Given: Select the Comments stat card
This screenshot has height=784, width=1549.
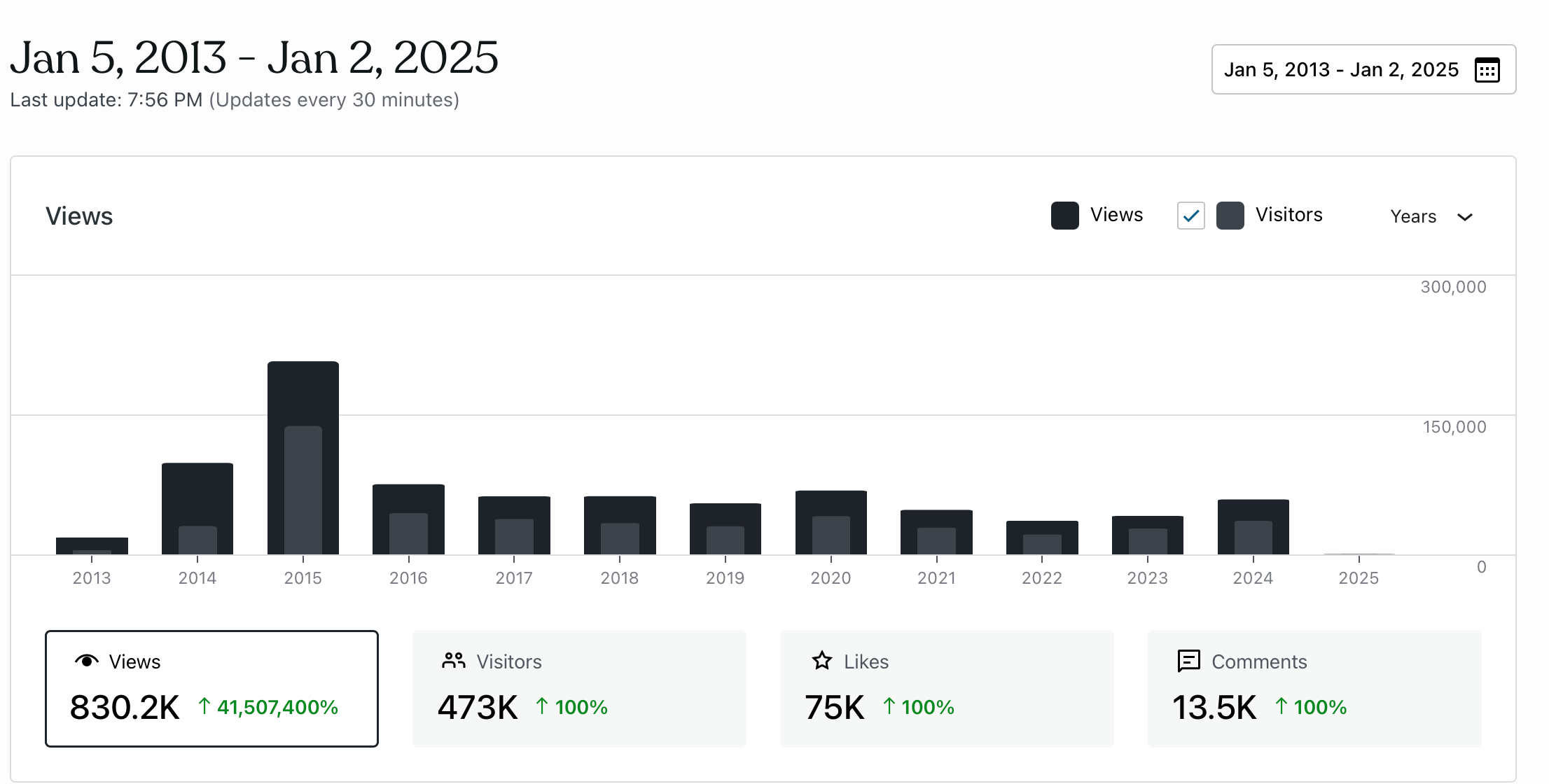Looking at the screenshot, I should click(x=1314, y=688).
